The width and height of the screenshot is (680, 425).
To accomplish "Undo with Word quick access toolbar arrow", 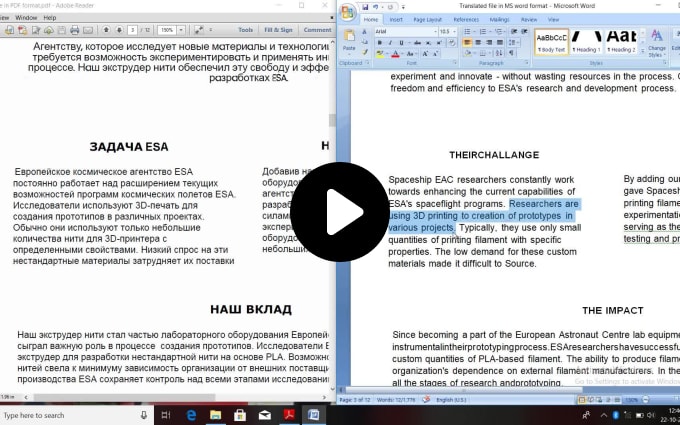I will click(376, 7).
